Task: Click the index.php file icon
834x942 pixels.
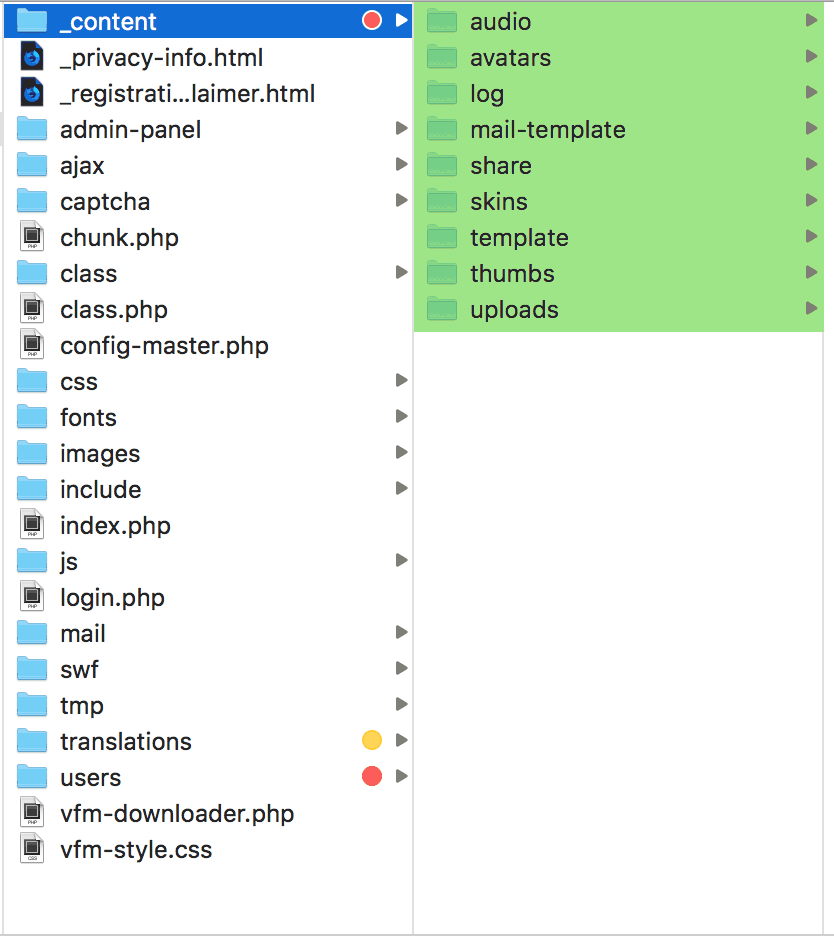Action: pyautogui.click(x=32, y=526)
